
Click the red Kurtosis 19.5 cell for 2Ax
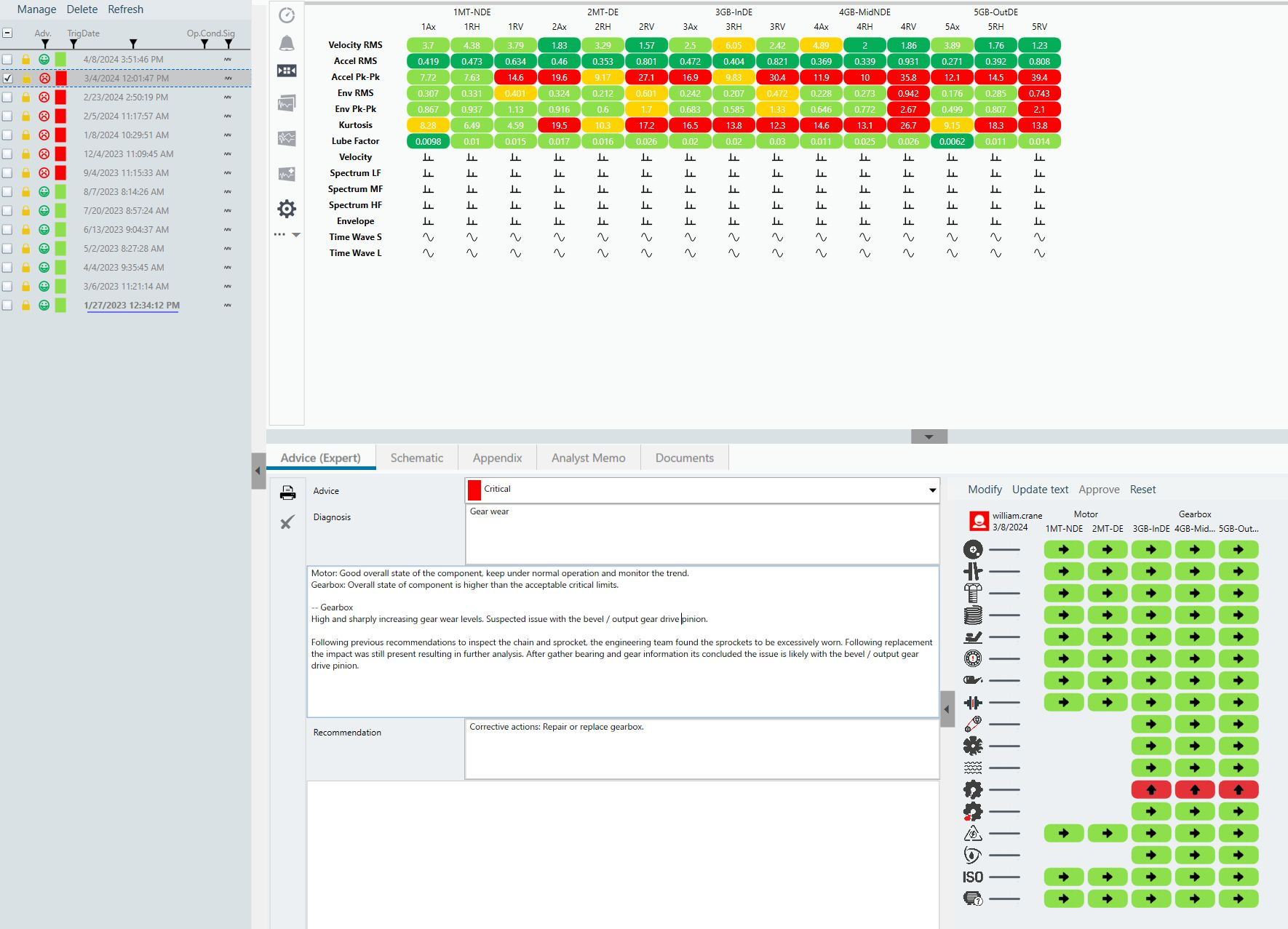coord(559,125)
